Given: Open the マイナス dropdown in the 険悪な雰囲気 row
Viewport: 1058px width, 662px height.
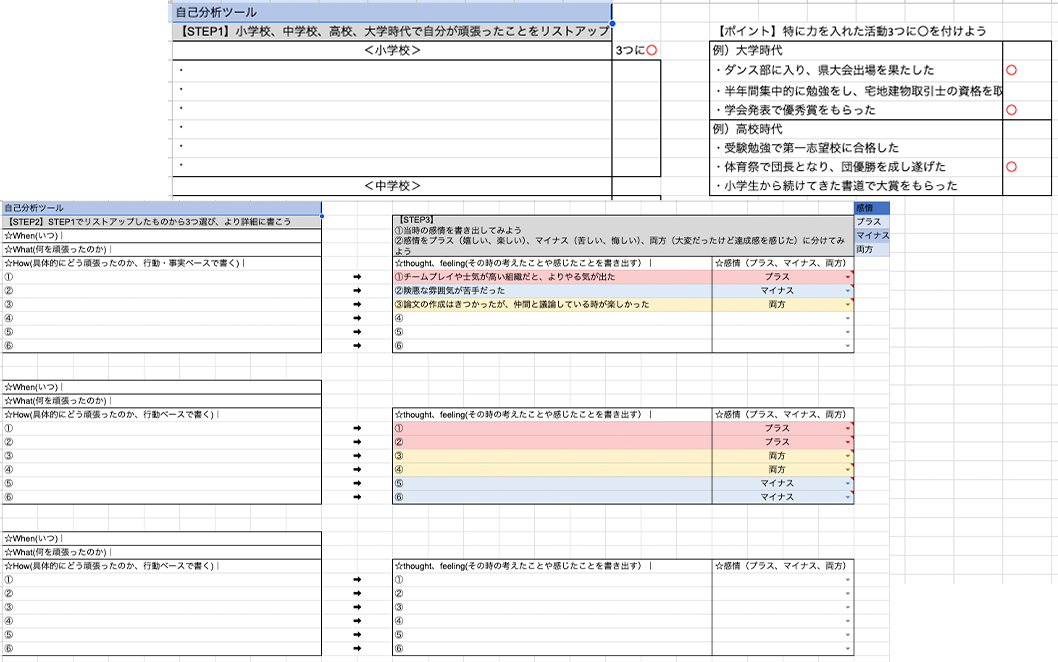Looking at the screenshot, I should [x=848, y=291].
